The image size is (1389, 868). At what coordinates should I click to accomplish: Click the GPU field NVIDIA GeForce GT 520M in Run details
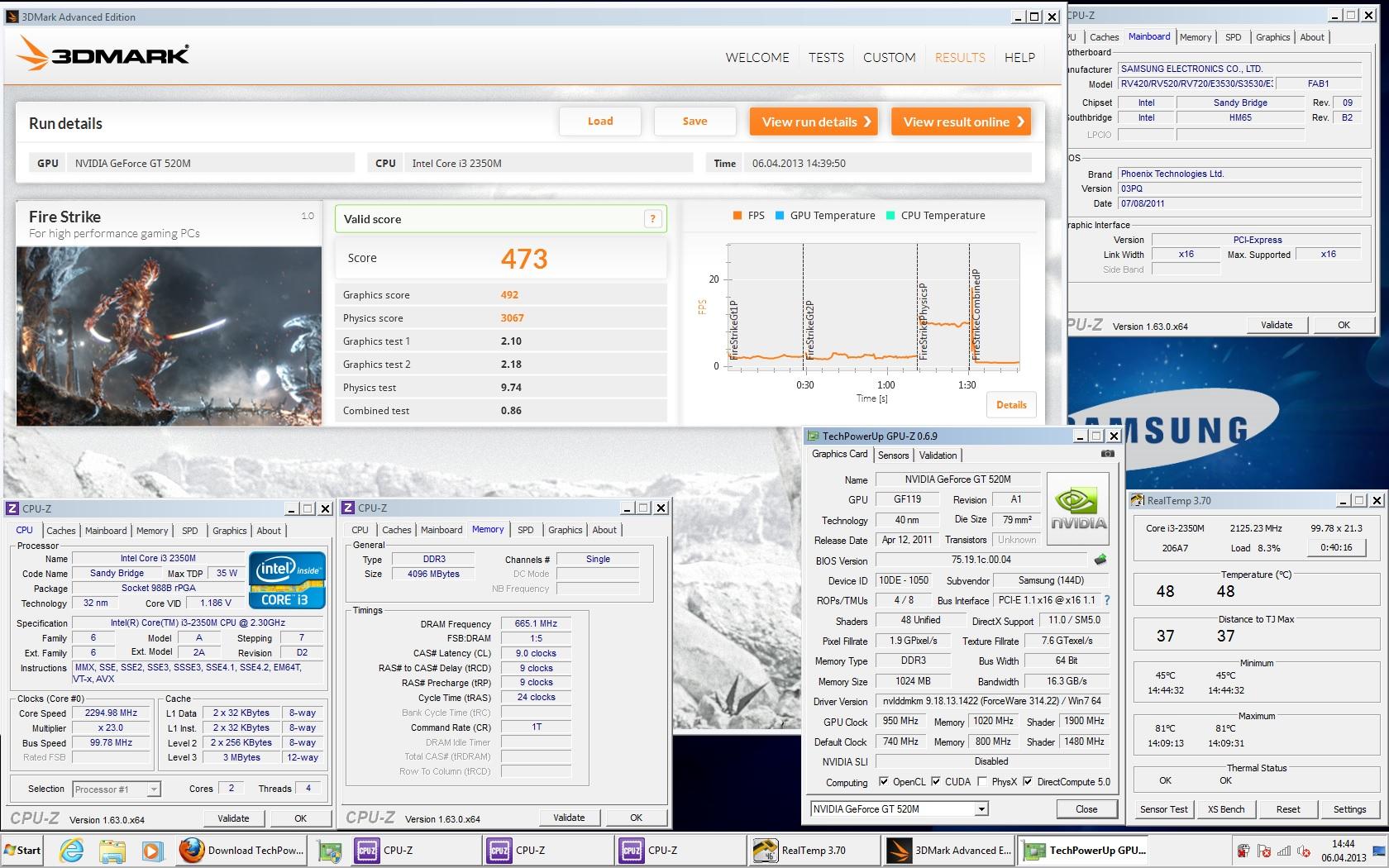[x=212, y=163]
